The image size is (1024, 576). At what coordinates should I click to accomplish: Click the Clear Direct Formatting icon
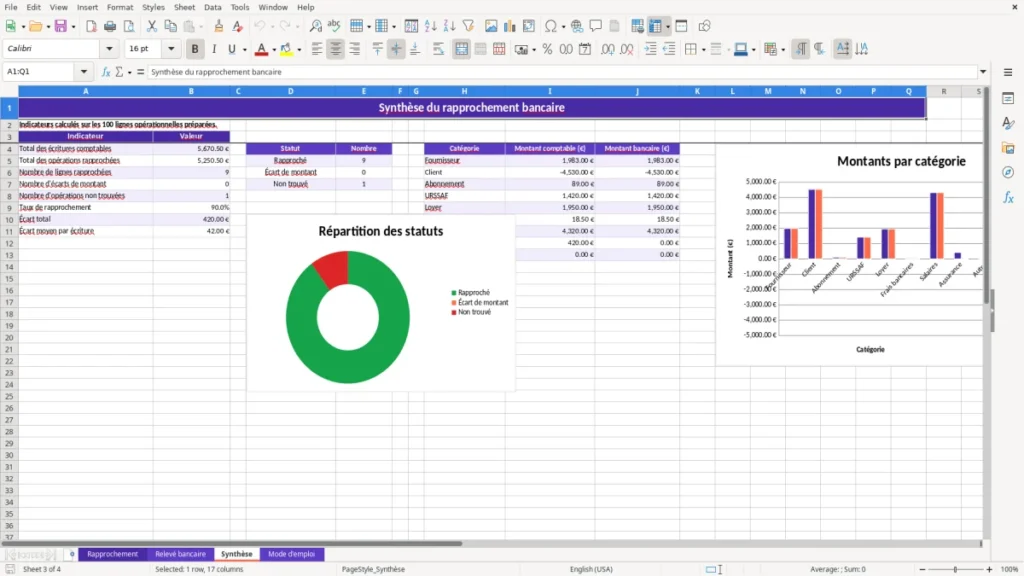[238, 26]
